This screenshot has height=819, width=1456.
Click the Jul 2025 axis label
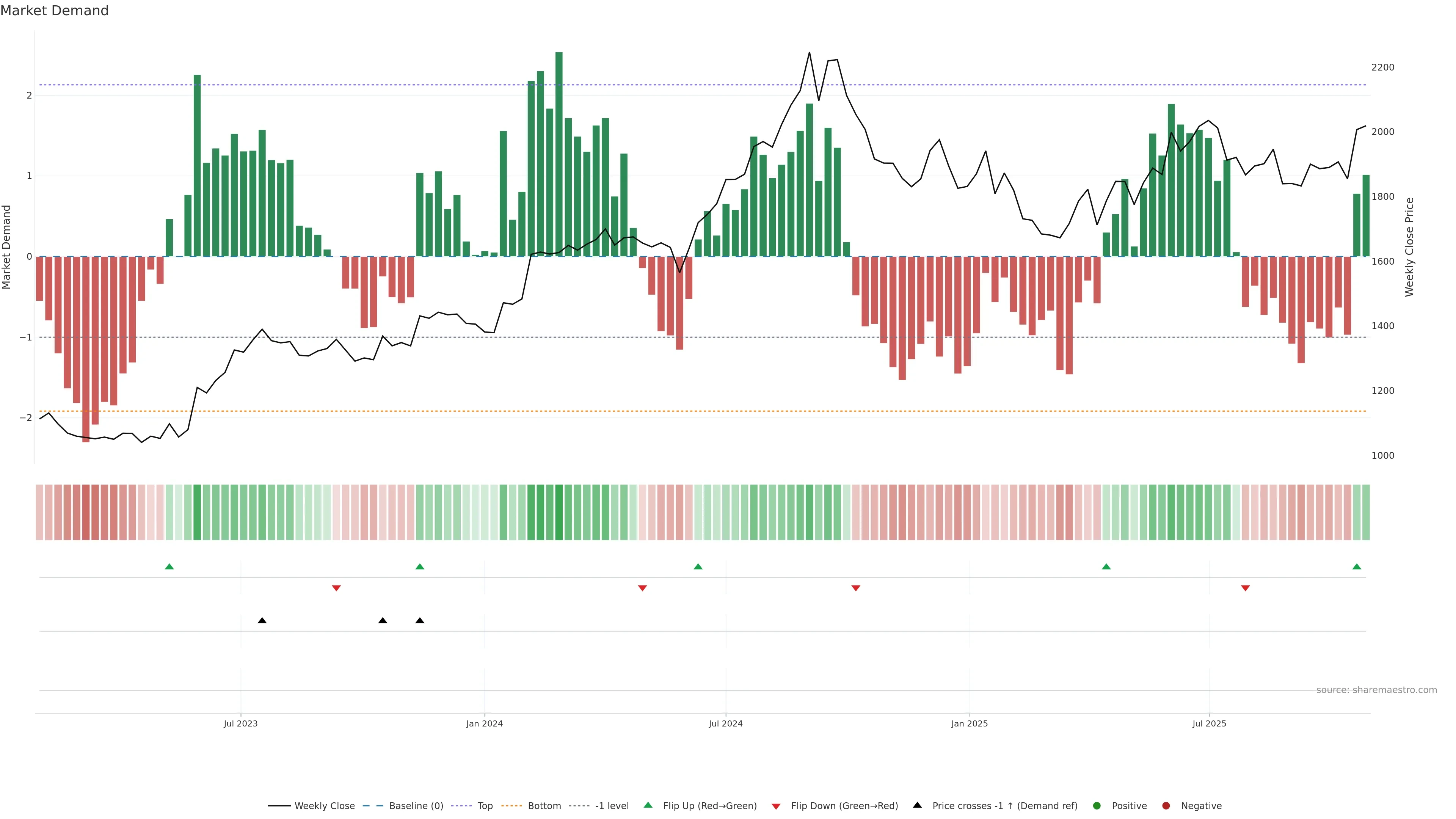(x=1209, y=723)
